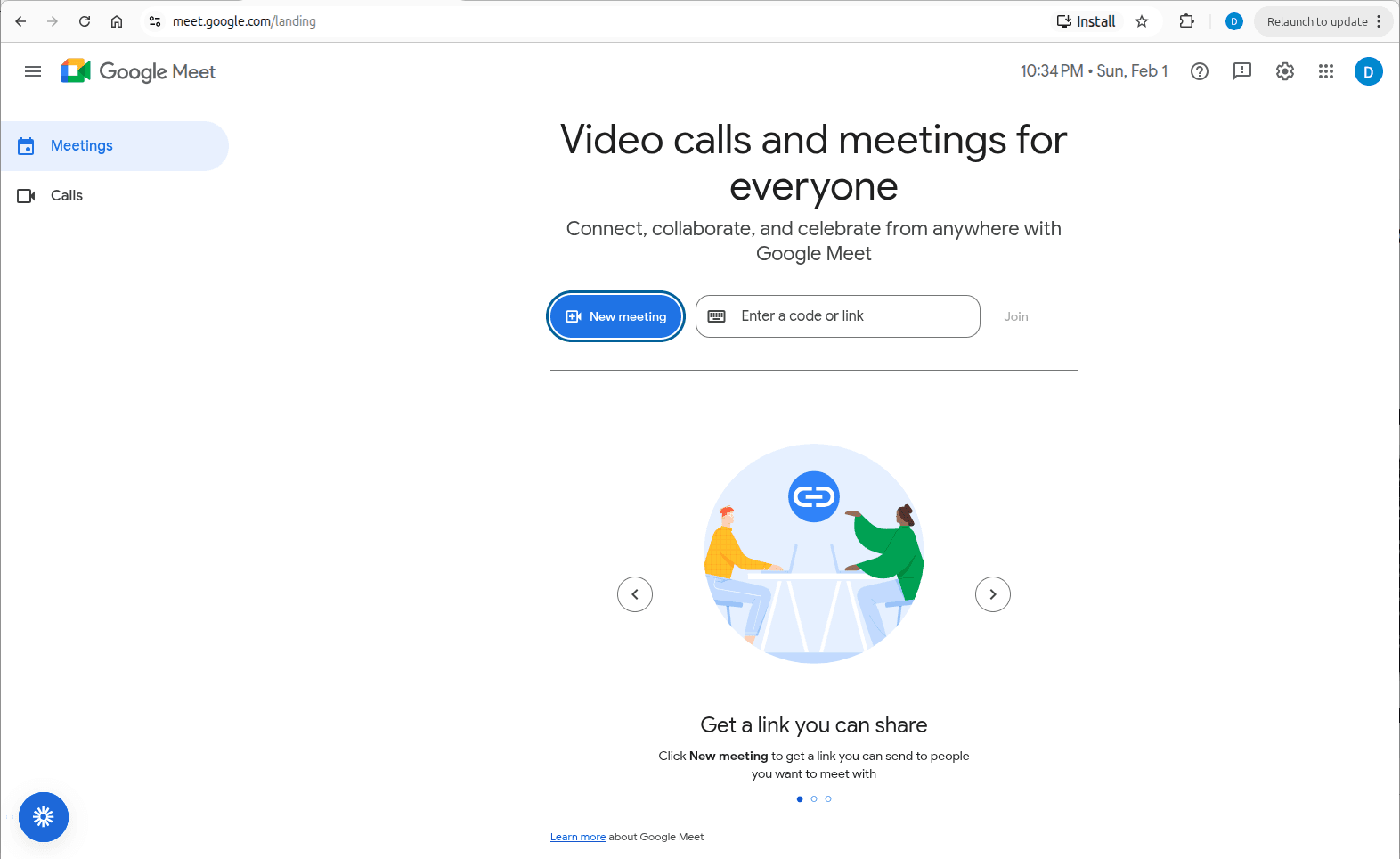Bookmark this page with the star
Viewport: 1400px width, 859px height.
[1142, 21]
